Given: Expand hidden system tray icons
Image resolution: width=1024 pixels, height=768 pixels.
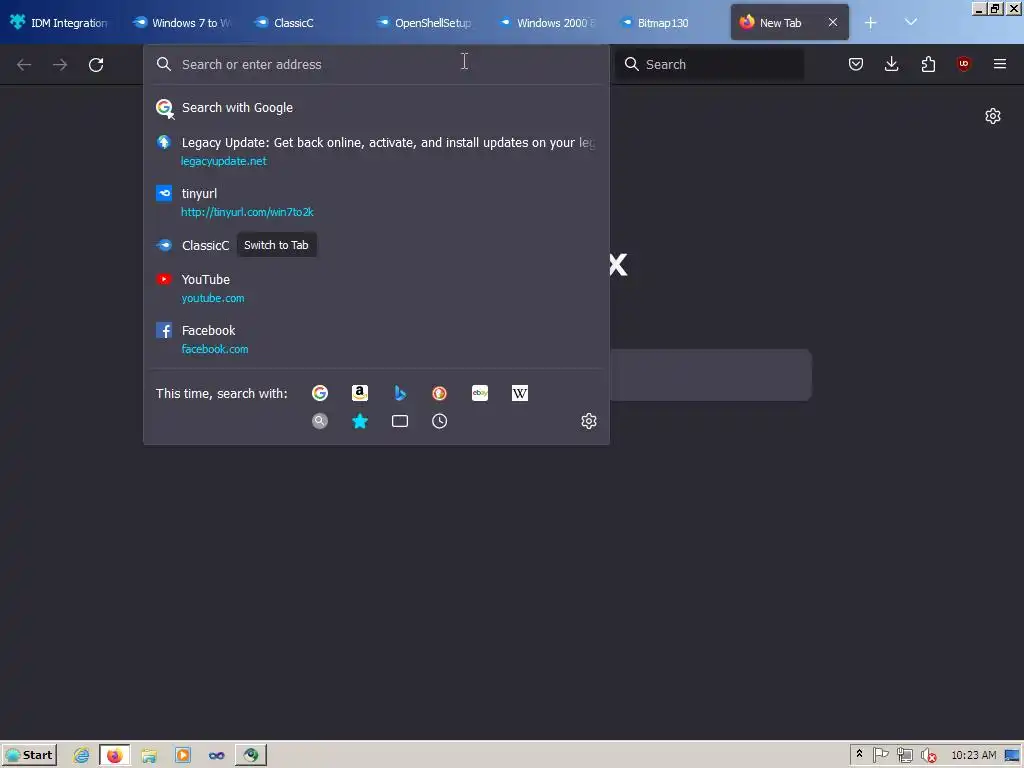Looking at the screenshot, I should pos(859,754).
